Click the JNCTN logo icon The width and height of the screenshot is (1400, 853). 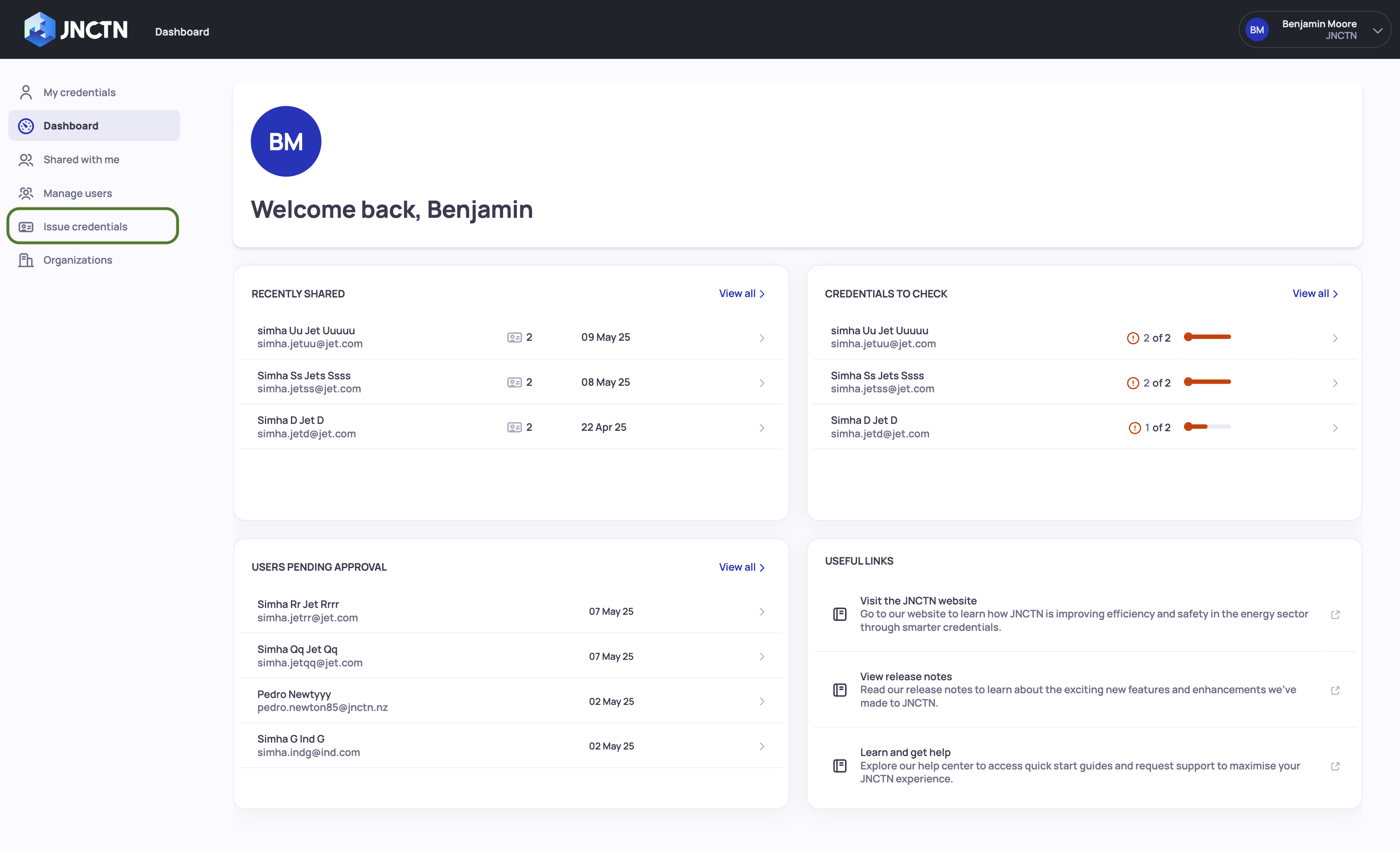pyautogui.click(x=40, y=29)
